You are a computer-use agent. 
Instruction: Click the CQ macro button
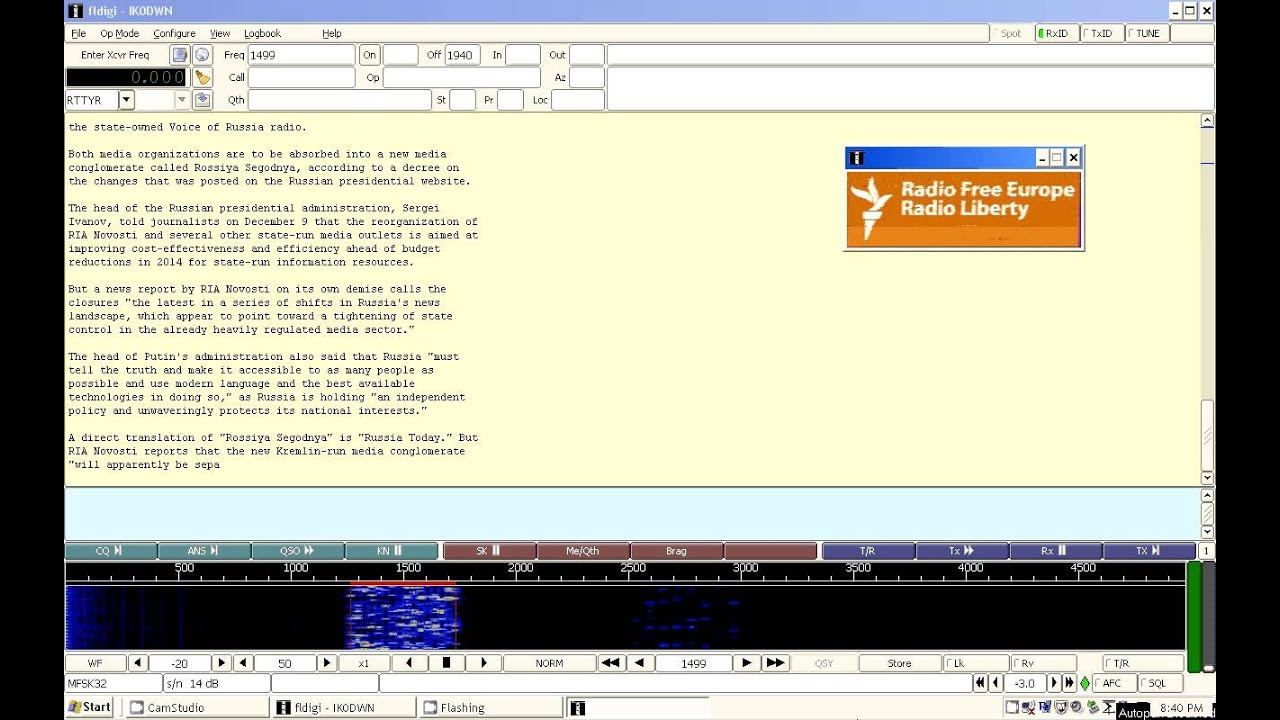pyautogui.click(x=111, y=551)
